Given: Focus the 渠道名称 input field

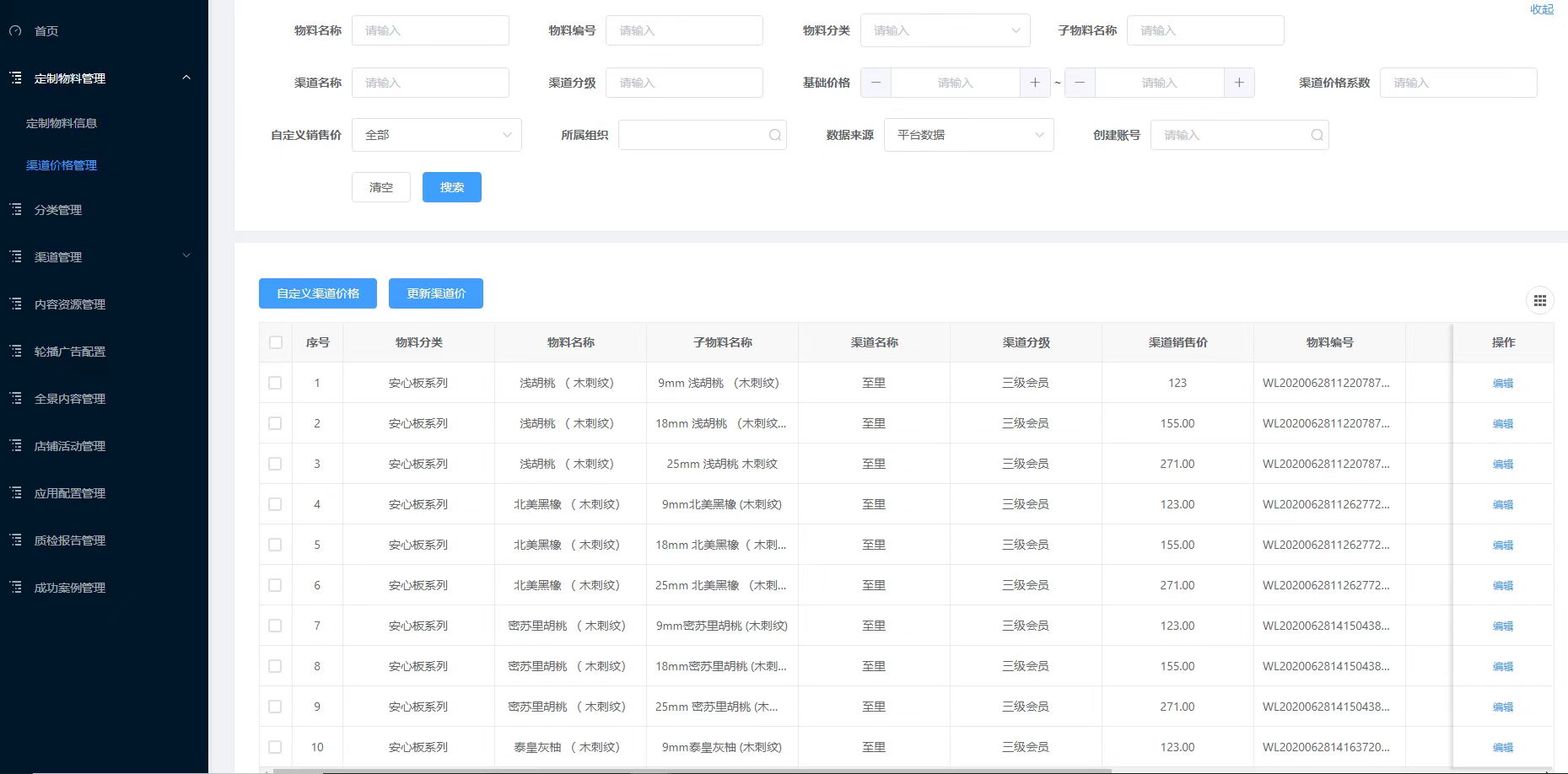Looking at the screenshot, I should point(430,83).
